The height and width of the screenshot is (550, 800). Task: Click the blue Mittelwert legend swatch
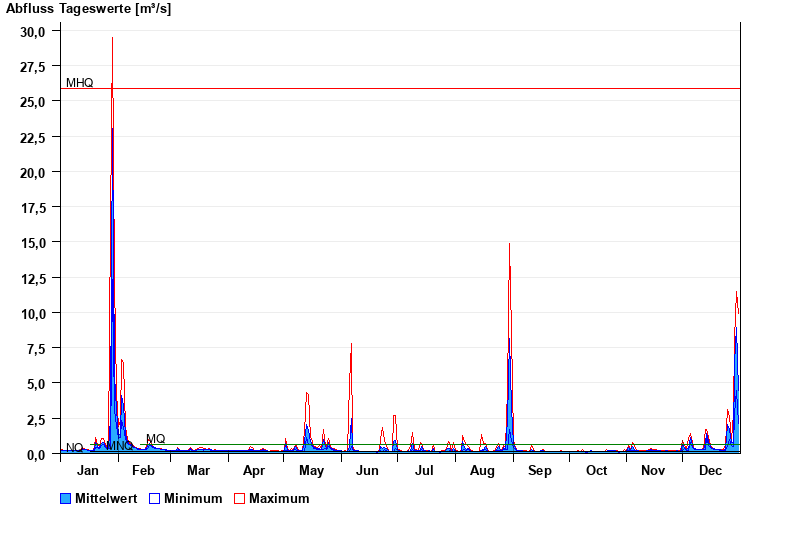coord(65,498)
